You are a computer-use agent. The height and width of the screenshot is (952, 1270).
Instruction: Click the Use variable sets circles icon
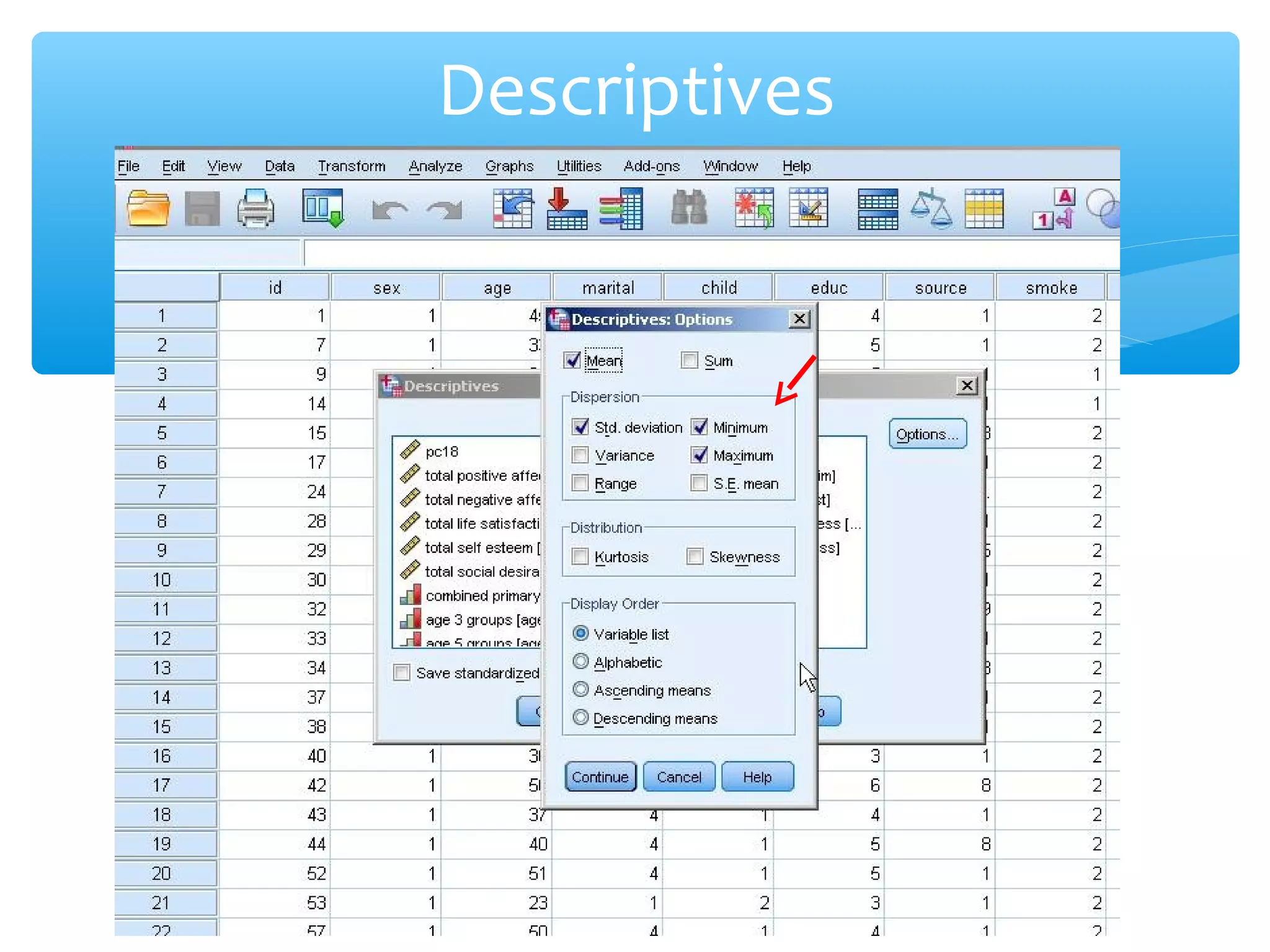[x=1104, y=209]
